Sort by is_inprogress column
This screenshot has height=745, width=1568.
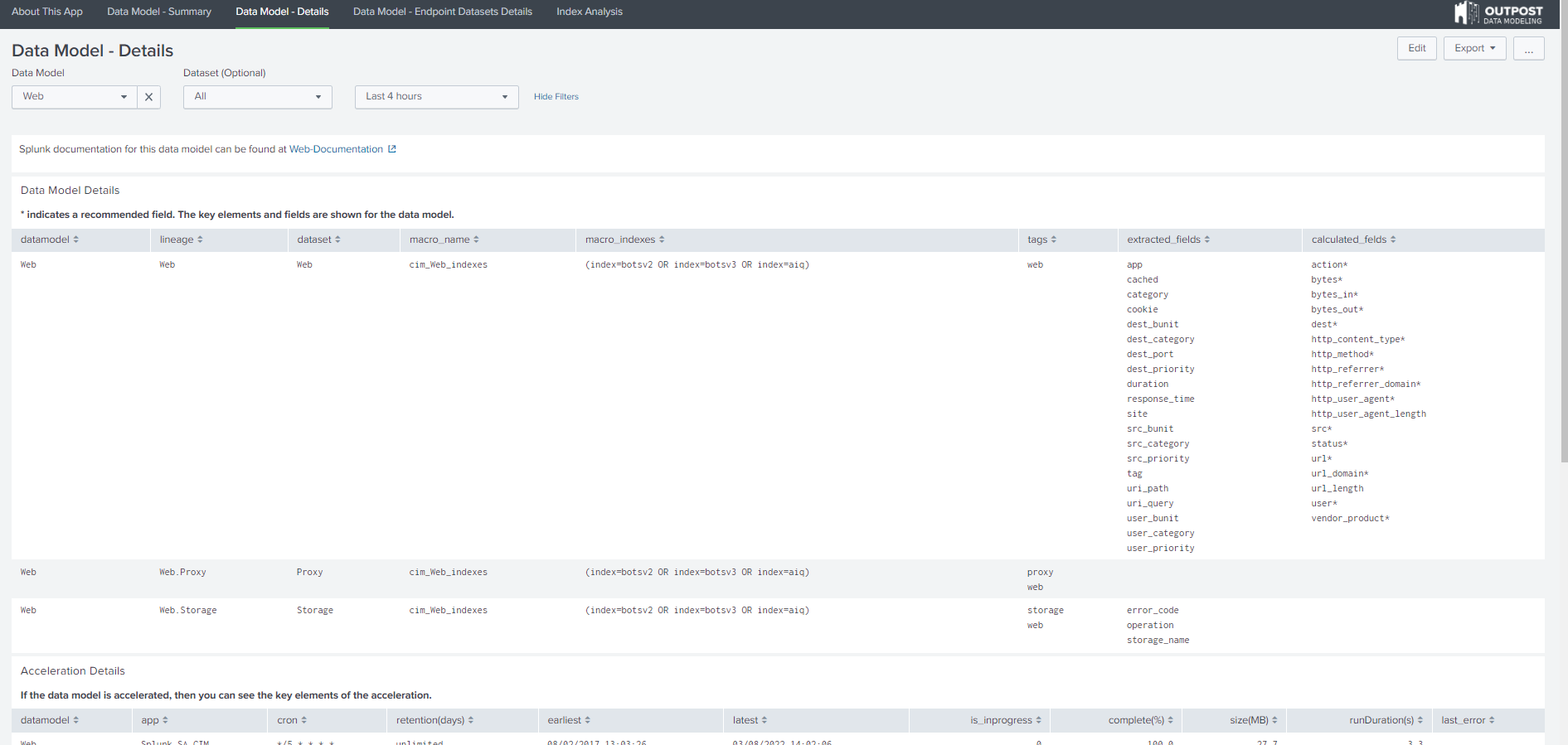(1006, 720)
